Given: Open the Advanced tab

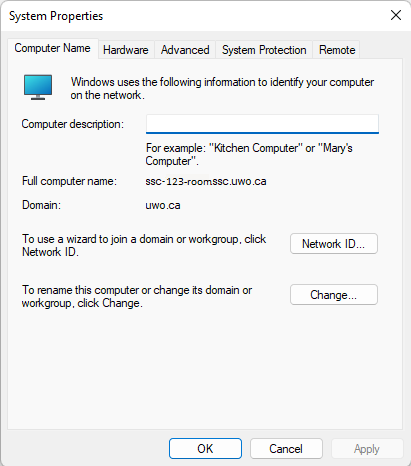Looking at the screenshot, I should (185, 50).
